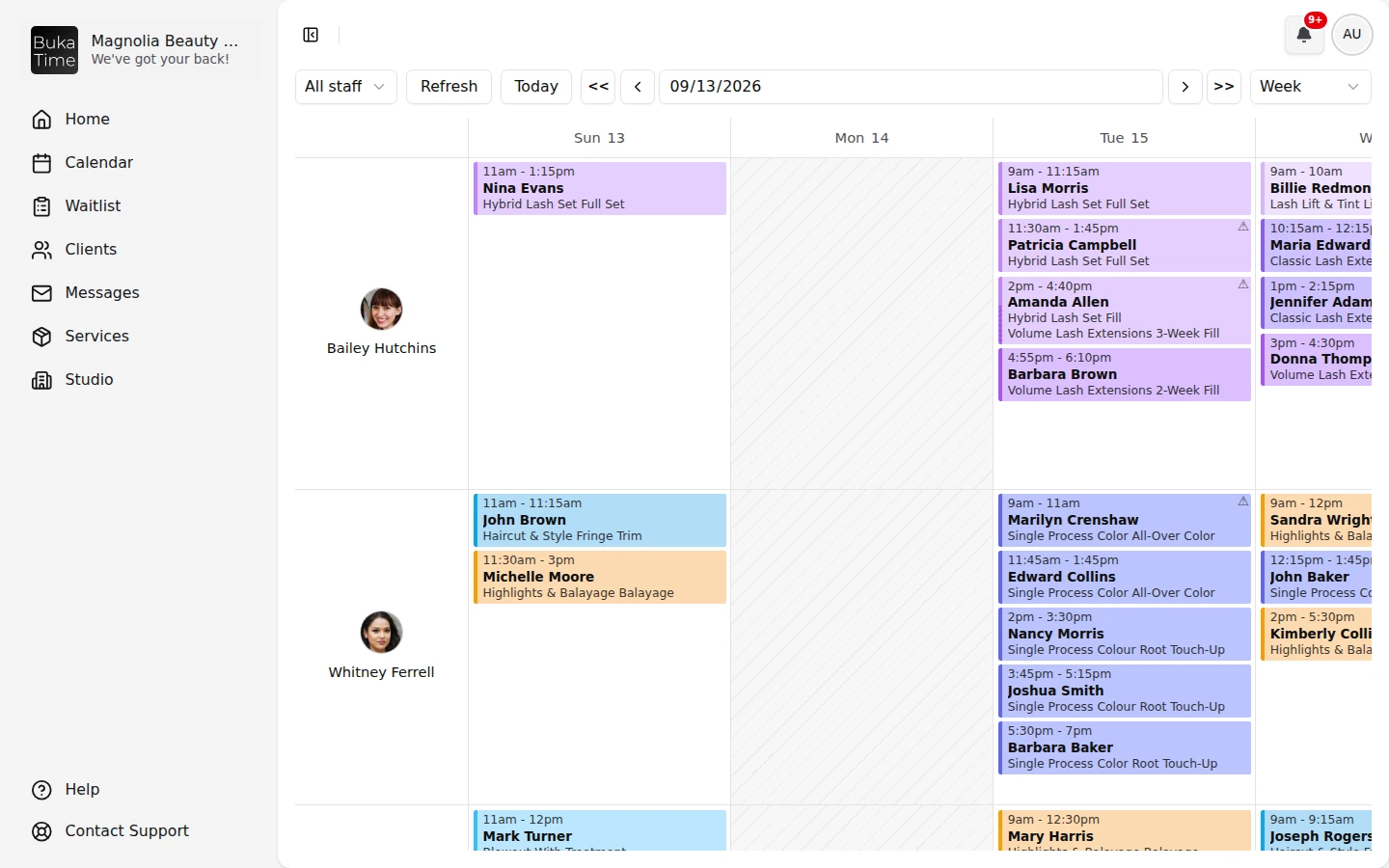The image size is (1389, 868).
Task: Click warning icon on Marilyn Crenshaw appointment
Action: click(x=1243, y=502)
